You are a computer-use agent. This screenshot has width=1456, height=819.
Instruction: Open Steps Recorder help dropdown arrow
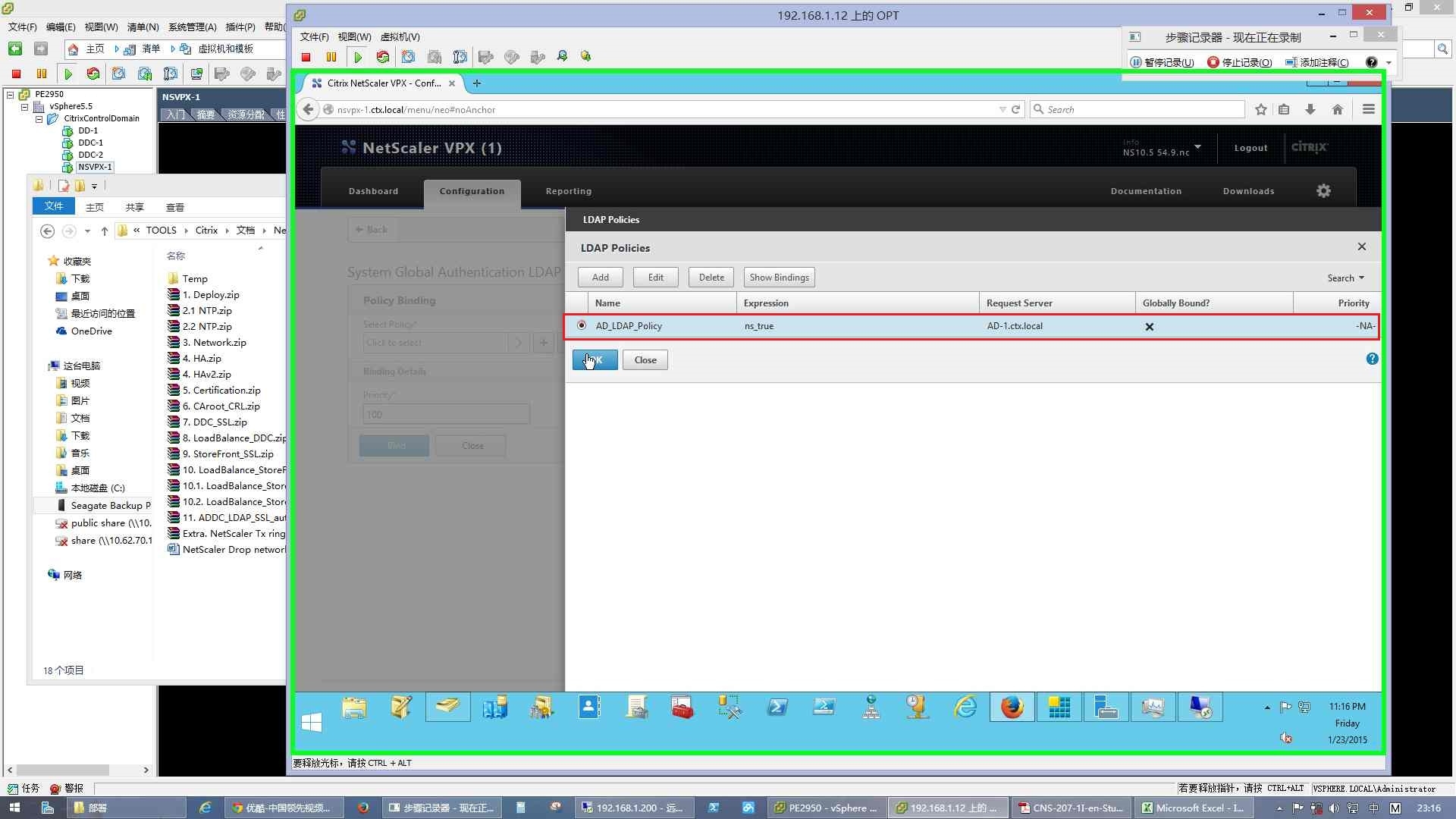click(1389, 62)
